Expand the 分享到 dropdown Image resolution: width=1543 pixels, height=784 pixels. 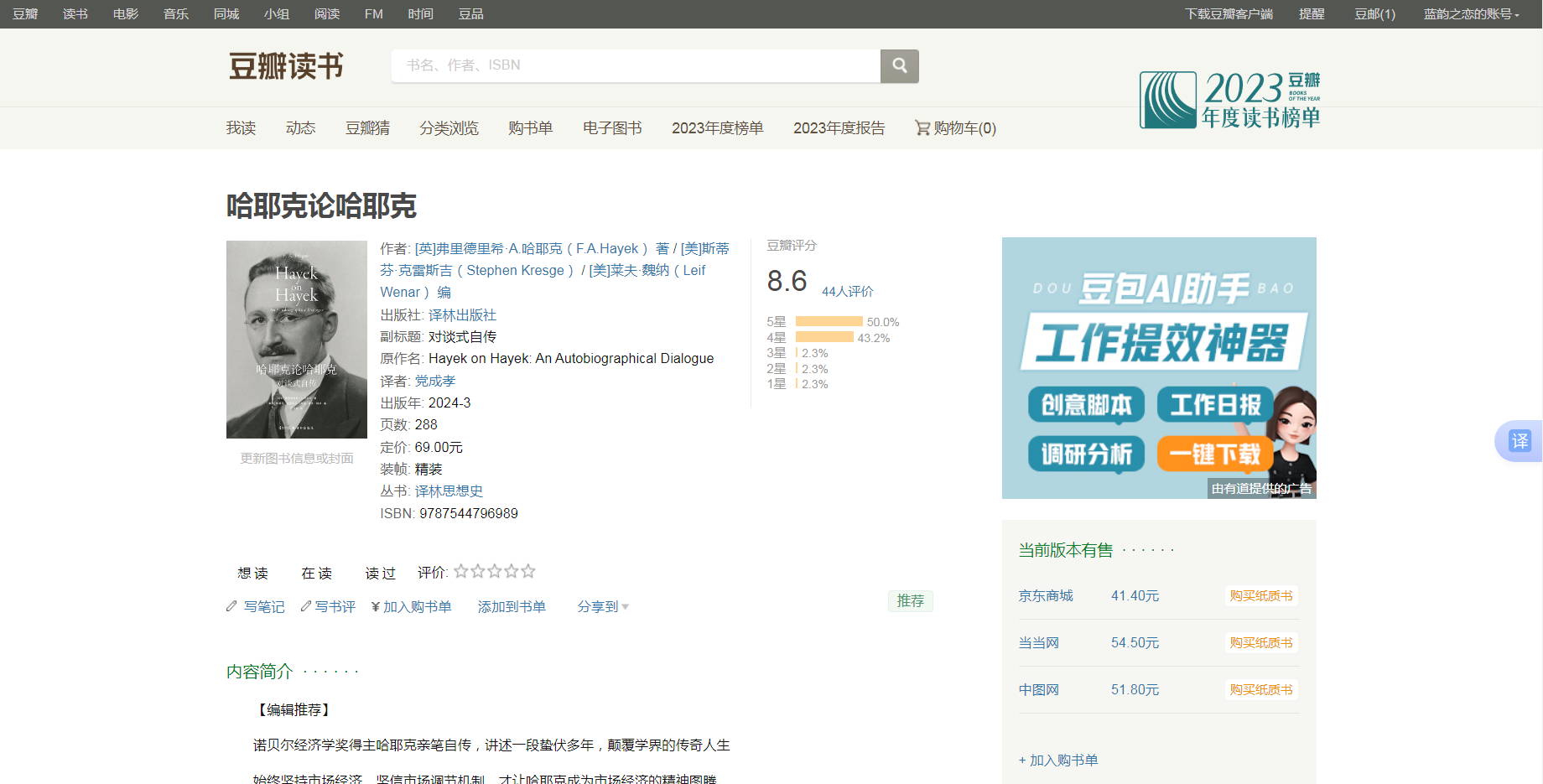coord(603,607)
